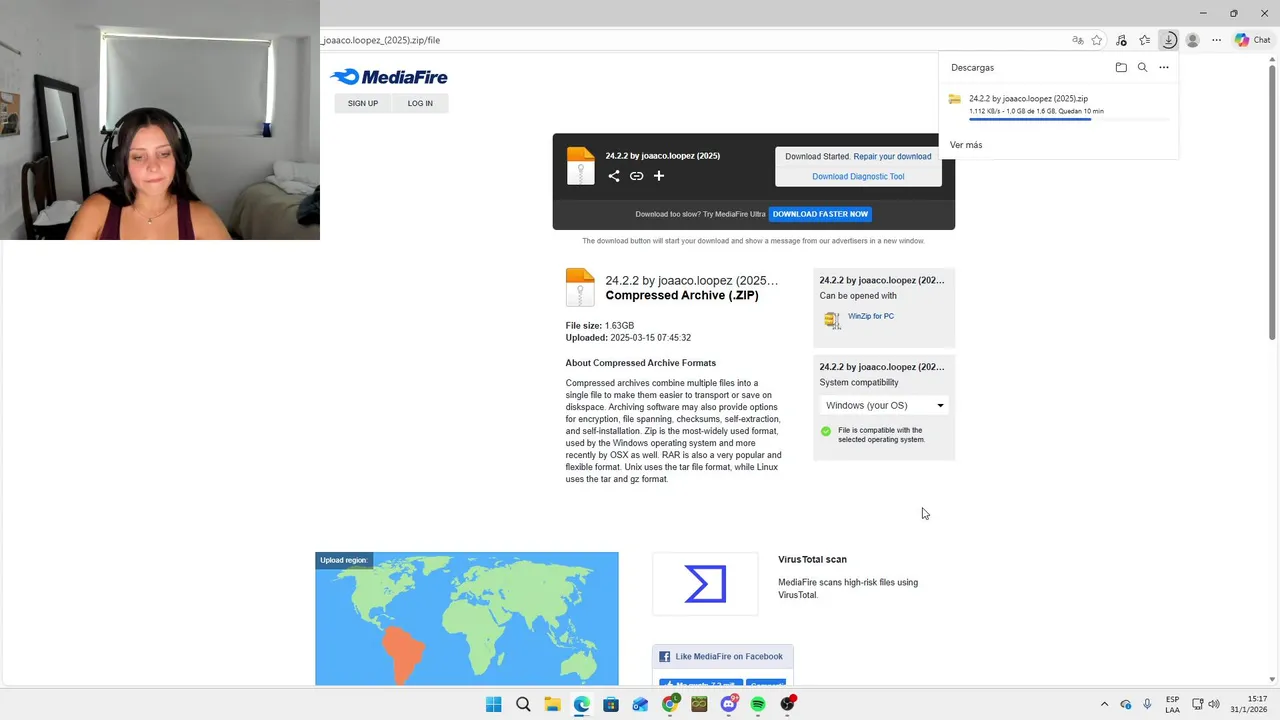Click the 'Compressed Archive (.ZIP)' heading
Screen dimensions: 1280x720
coord(682,296)
